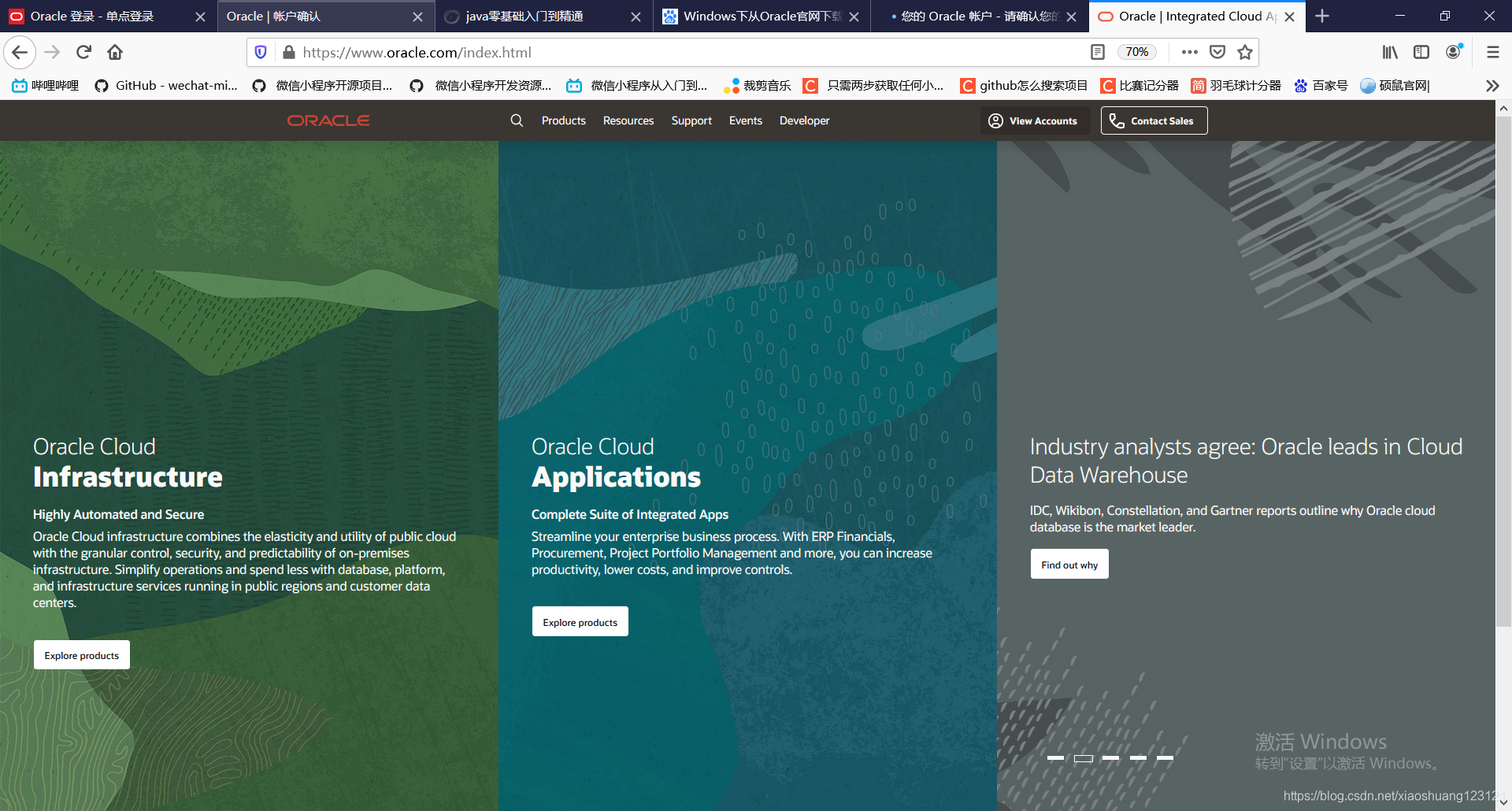Explore products under Cloud Applications
The width and height of the screenshot is (1512, 811).
580,622
